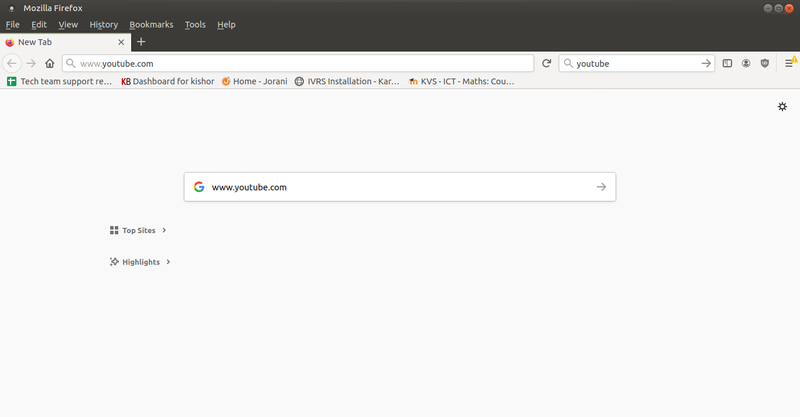Click the search bar magnifier icon
The height and width of the screenshot is (417, 800).
(x=568, y=63)
